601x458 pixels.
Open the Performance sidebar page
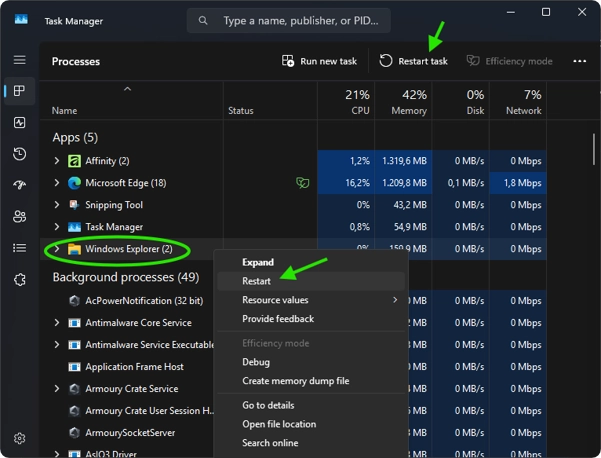[20, 123]
